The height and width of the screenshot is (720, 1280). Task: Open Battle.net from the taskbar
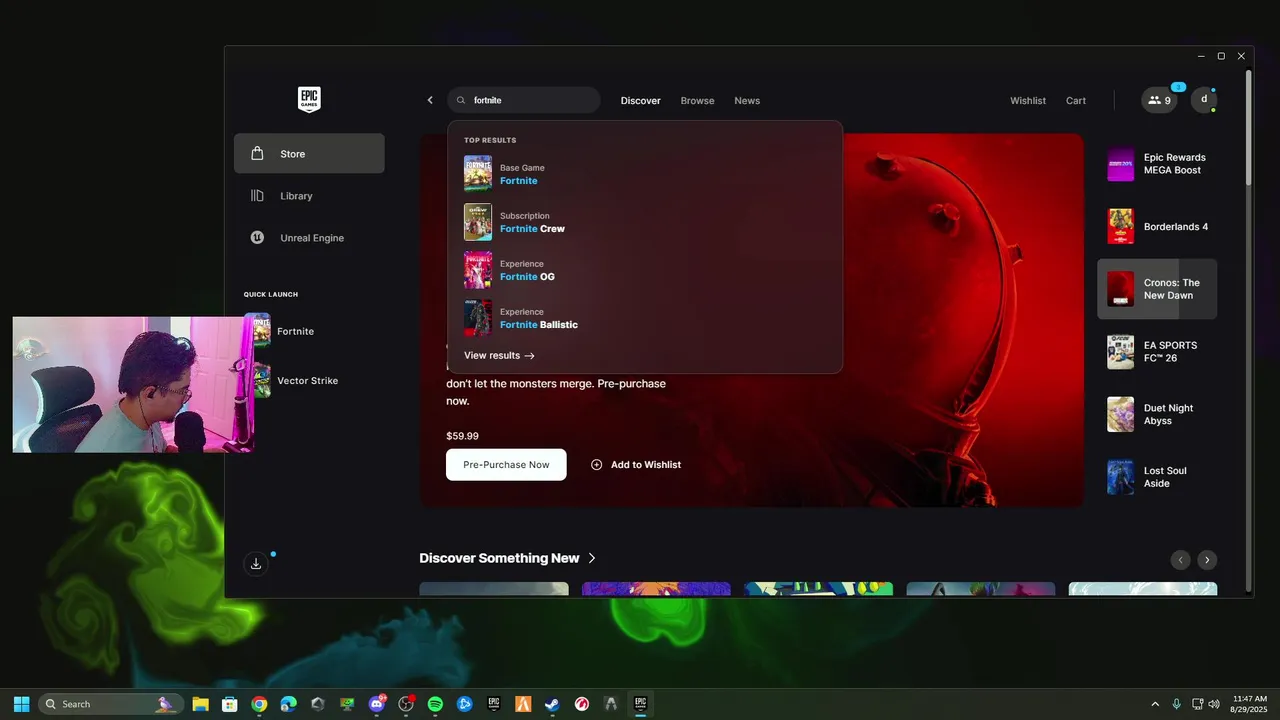[x=464, y=704]
